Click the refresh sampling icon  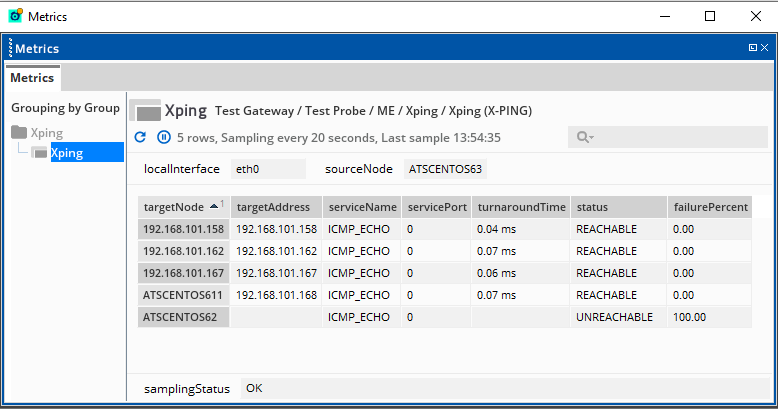pos(140,137)
